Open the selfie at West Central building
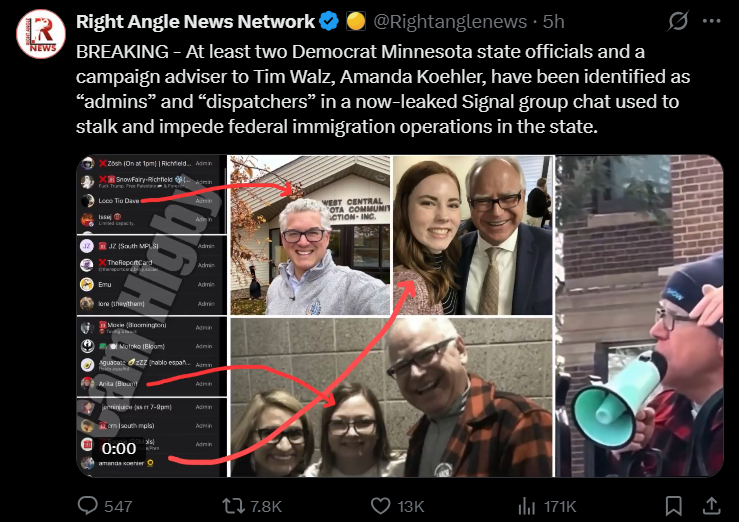The image size is (739, 522). [310, 235]
